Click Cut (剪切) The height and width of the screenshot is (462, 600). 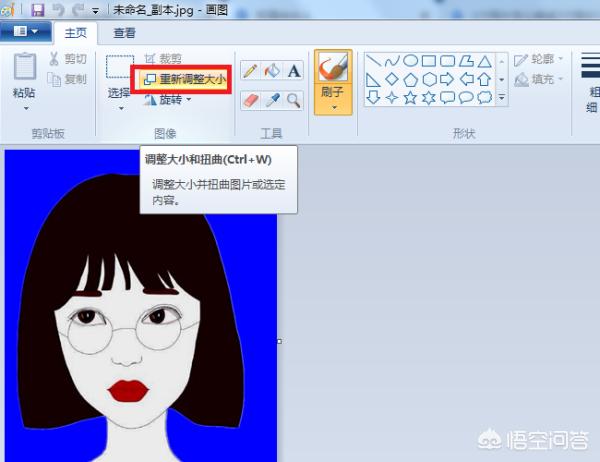coord(68,59)
